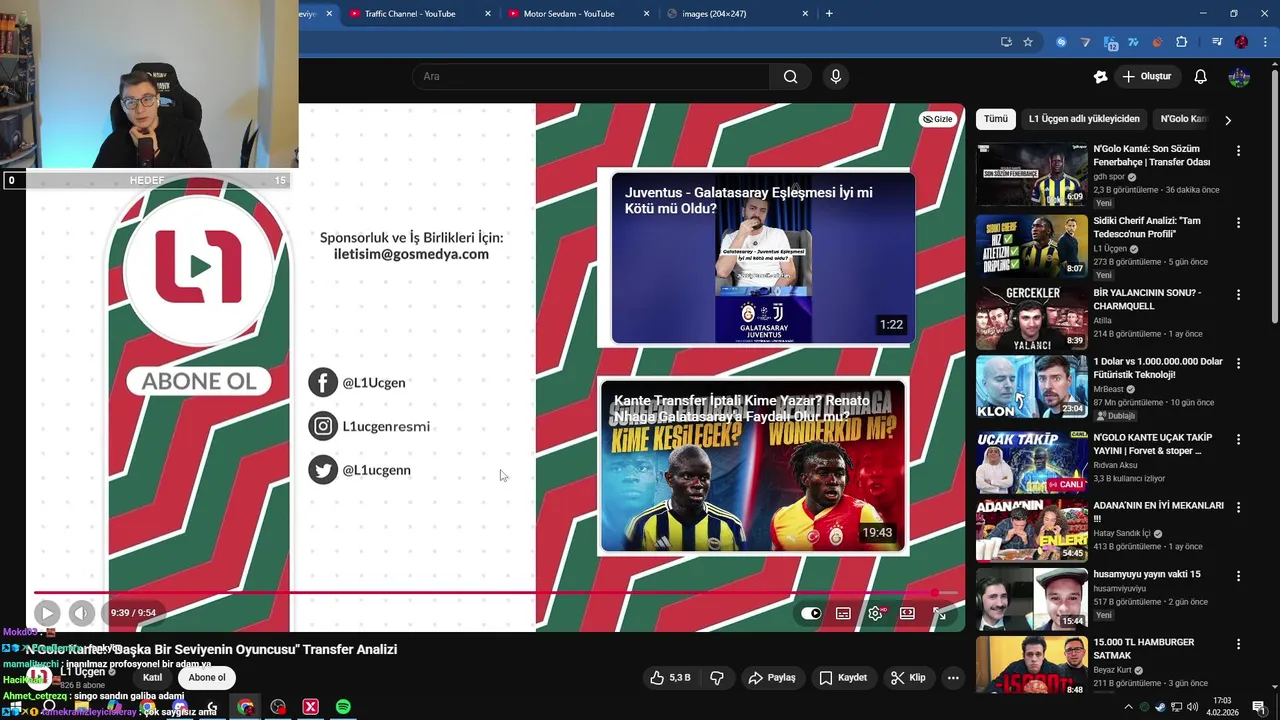
Task: Open Spotify from the taskbar
Action: tap(343, 707)
